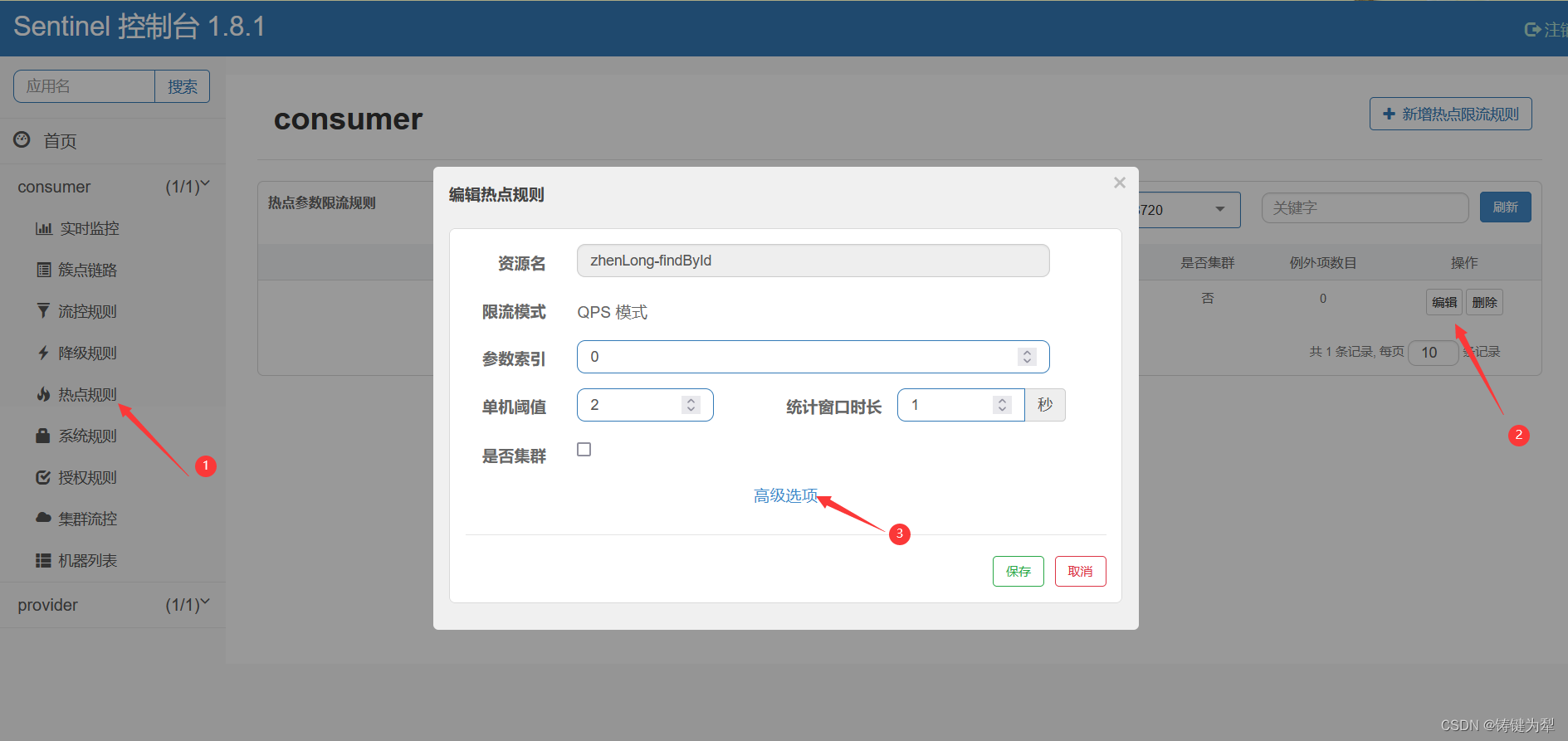This screenshot has height=741, width=1568.
Task: Click the 新增热点限流规则 button
Action: pyautogui.click(x=1450, y=114)
